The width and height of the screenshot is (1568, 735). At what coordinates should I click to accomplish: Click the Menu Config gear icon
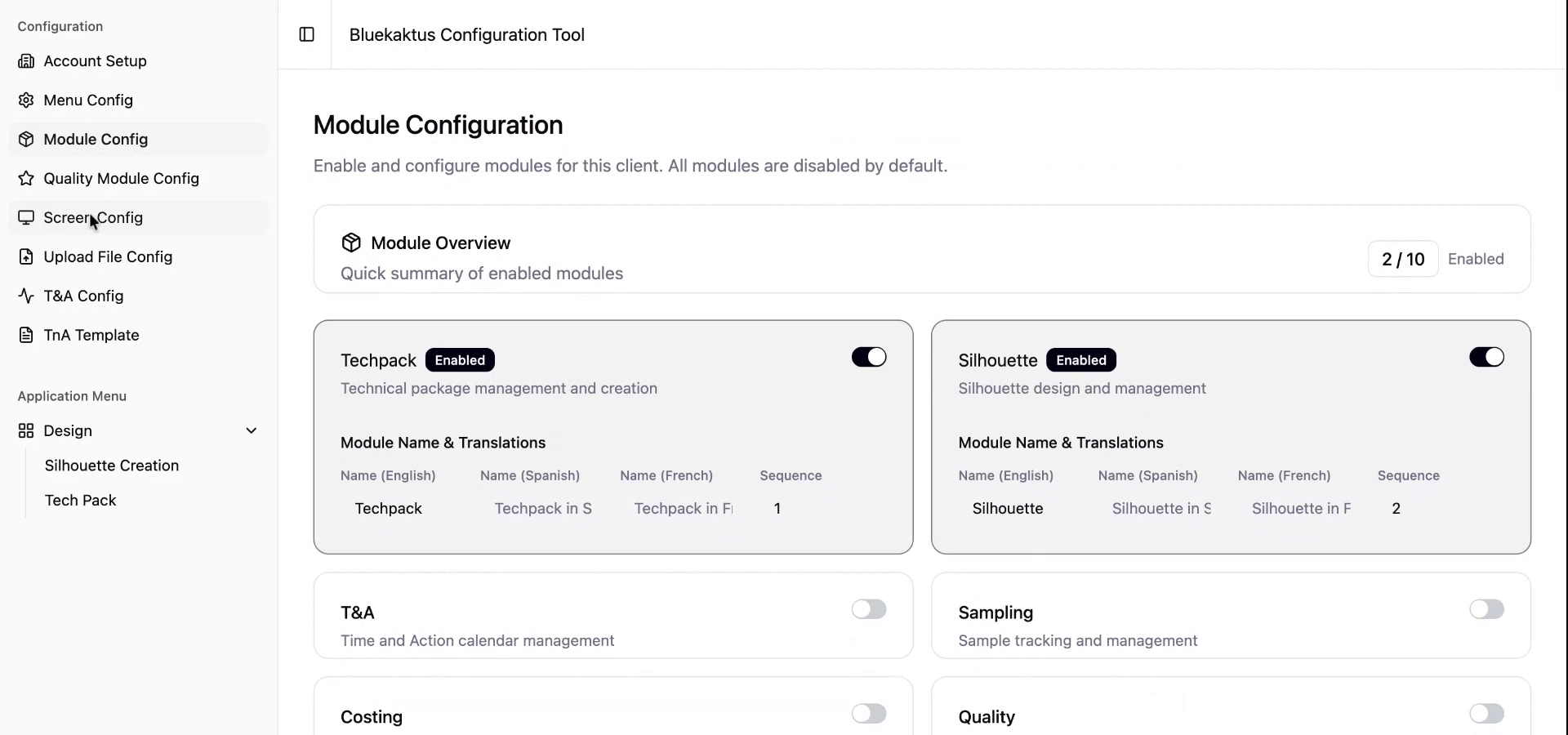tap(26, 100)
